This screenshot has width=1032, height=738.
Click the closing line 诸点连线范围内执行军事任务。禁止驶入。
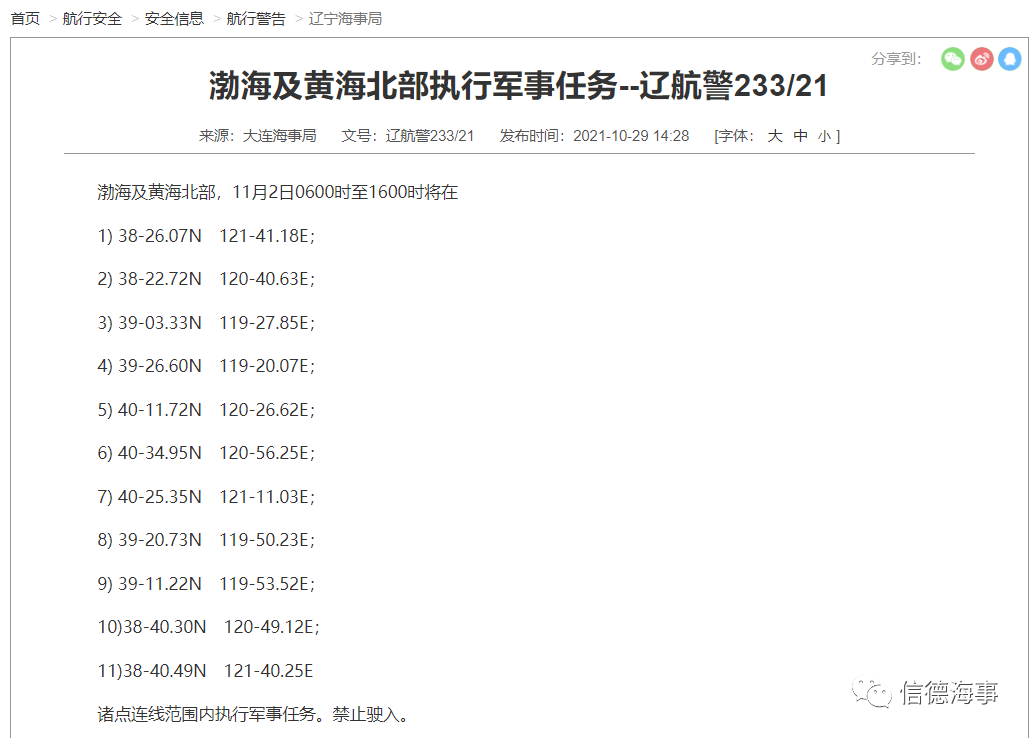(x=253, y=714)
